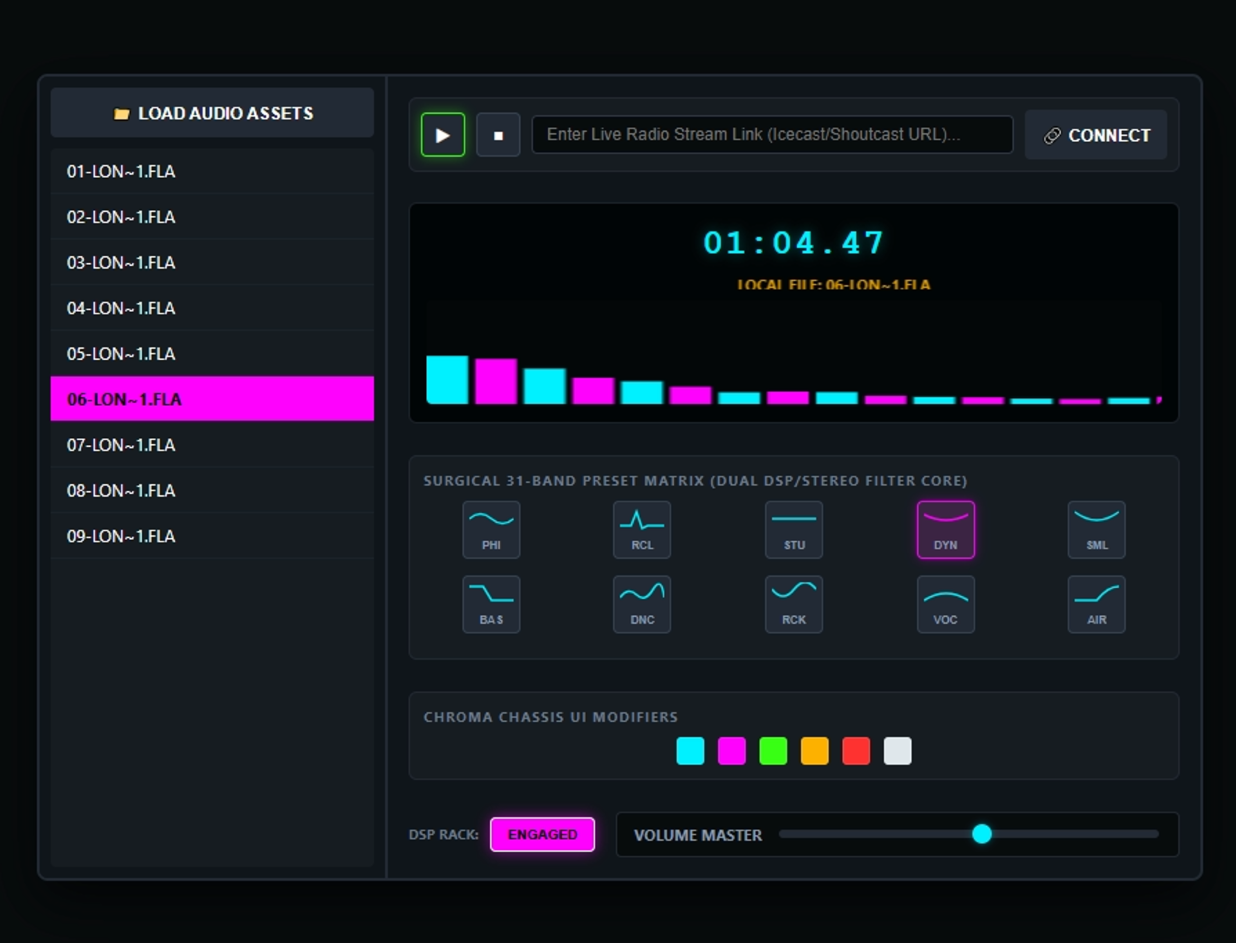Choose the orange chassis color swatch
Image resolution: width=1236 pixels, height=943 pixels.
pyautogui.click(x=815, y=751)
